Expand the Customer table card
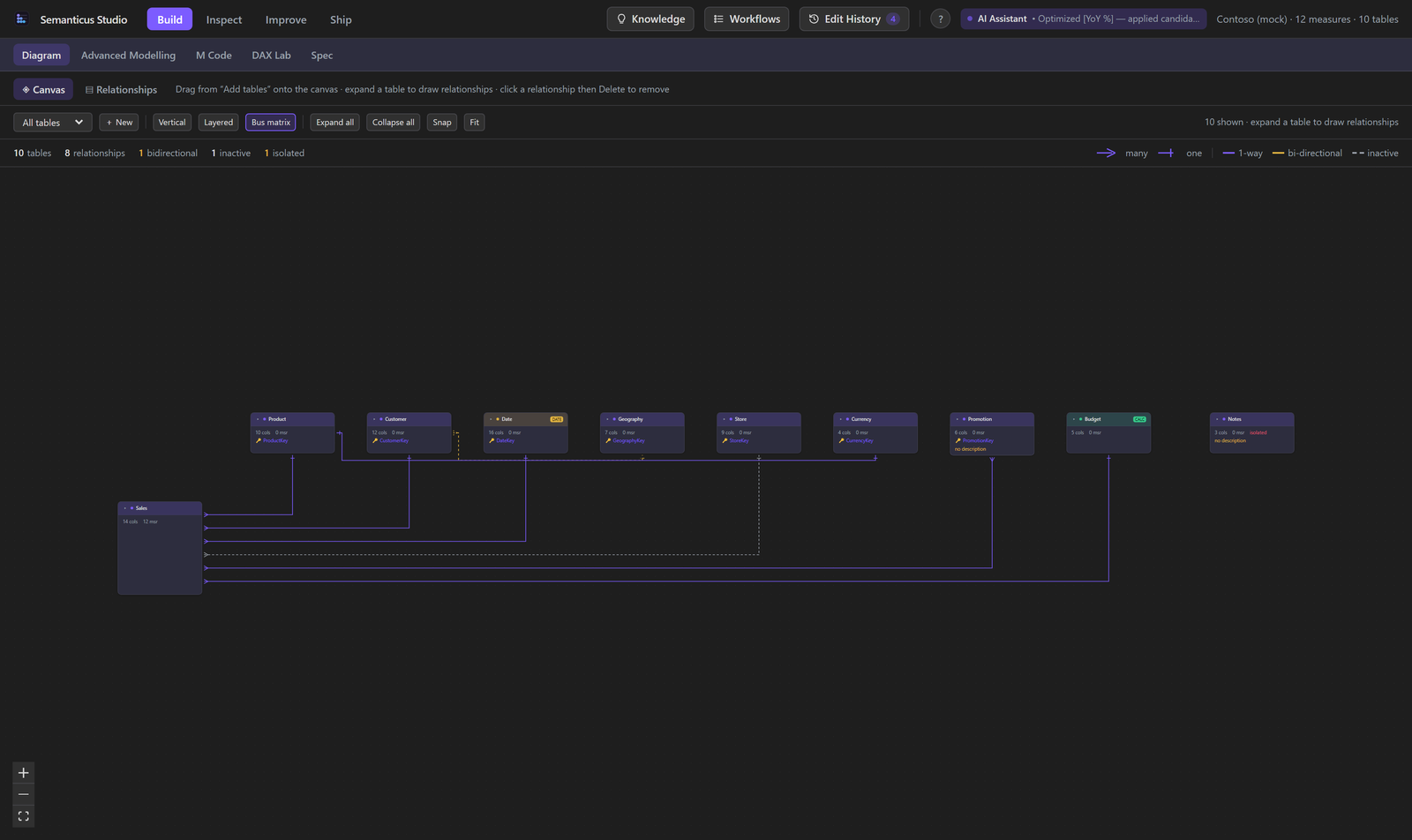 click(x=373, y=419)
